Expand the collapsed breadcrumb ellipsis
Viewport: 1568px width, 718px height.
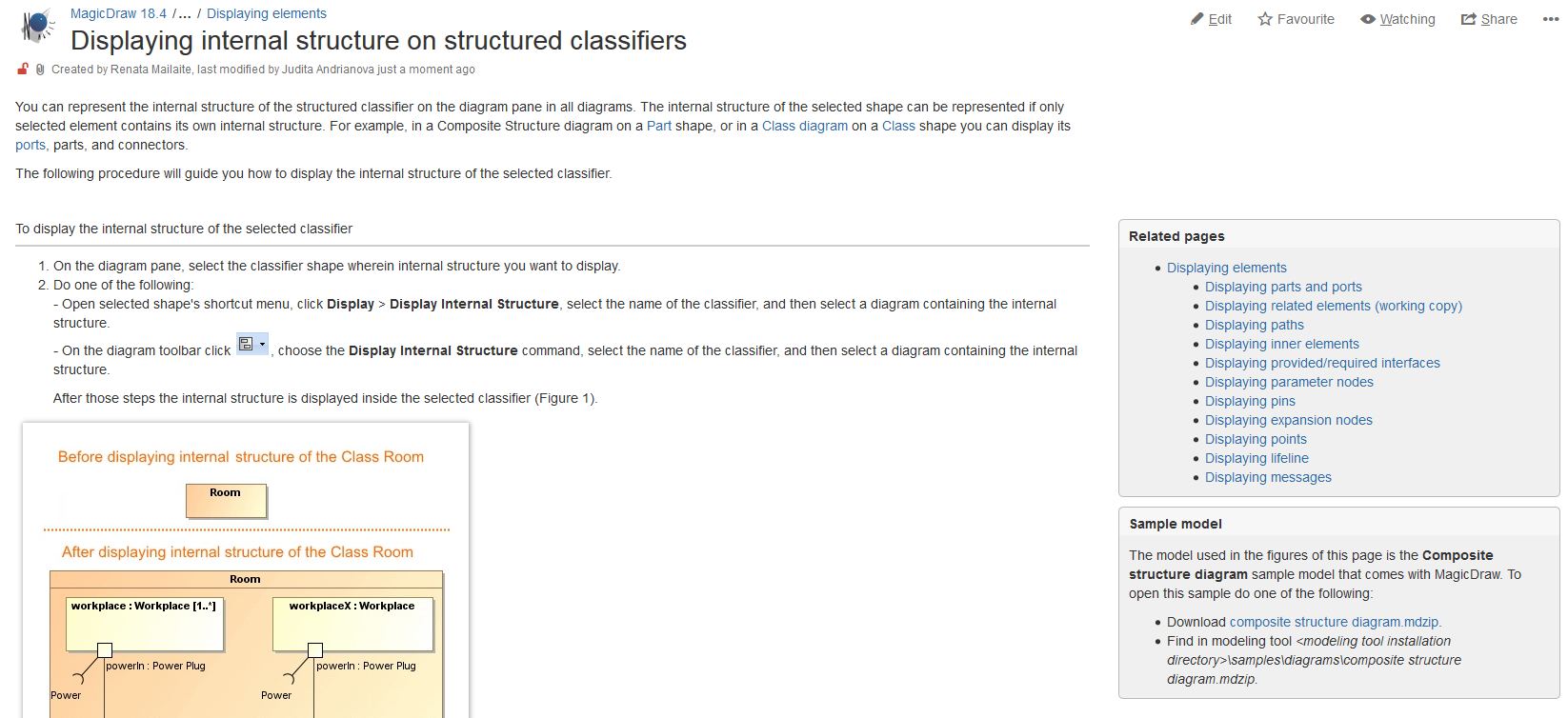pos(185,13)
